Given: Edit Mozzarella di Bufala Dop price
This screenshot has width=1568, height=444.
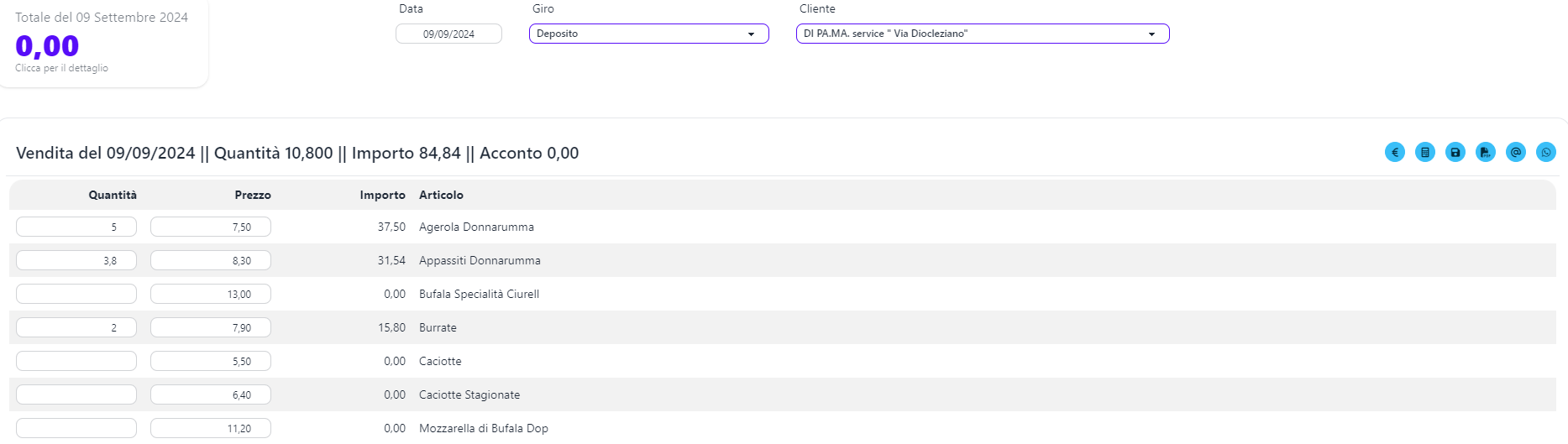Looking at the screenshot, I should 210,428.
